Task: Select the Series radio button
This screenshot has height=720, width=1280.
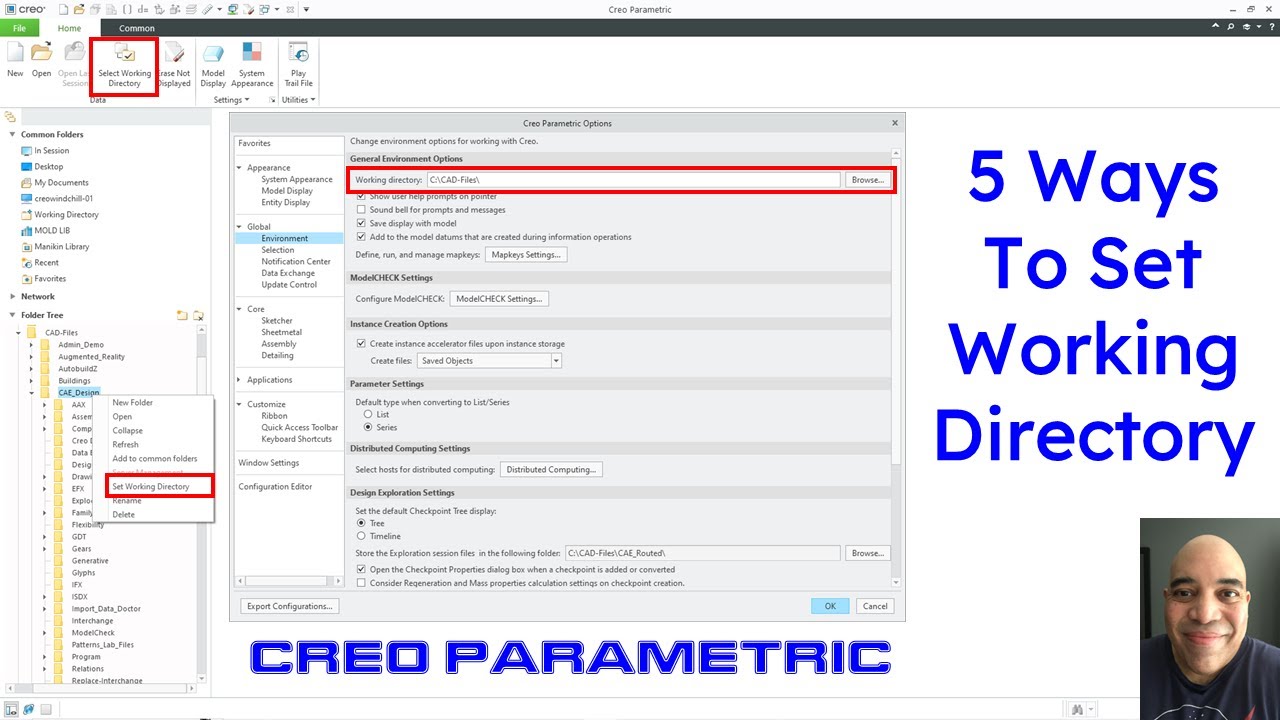Action: pyautogui.click(x=368, y=427)
